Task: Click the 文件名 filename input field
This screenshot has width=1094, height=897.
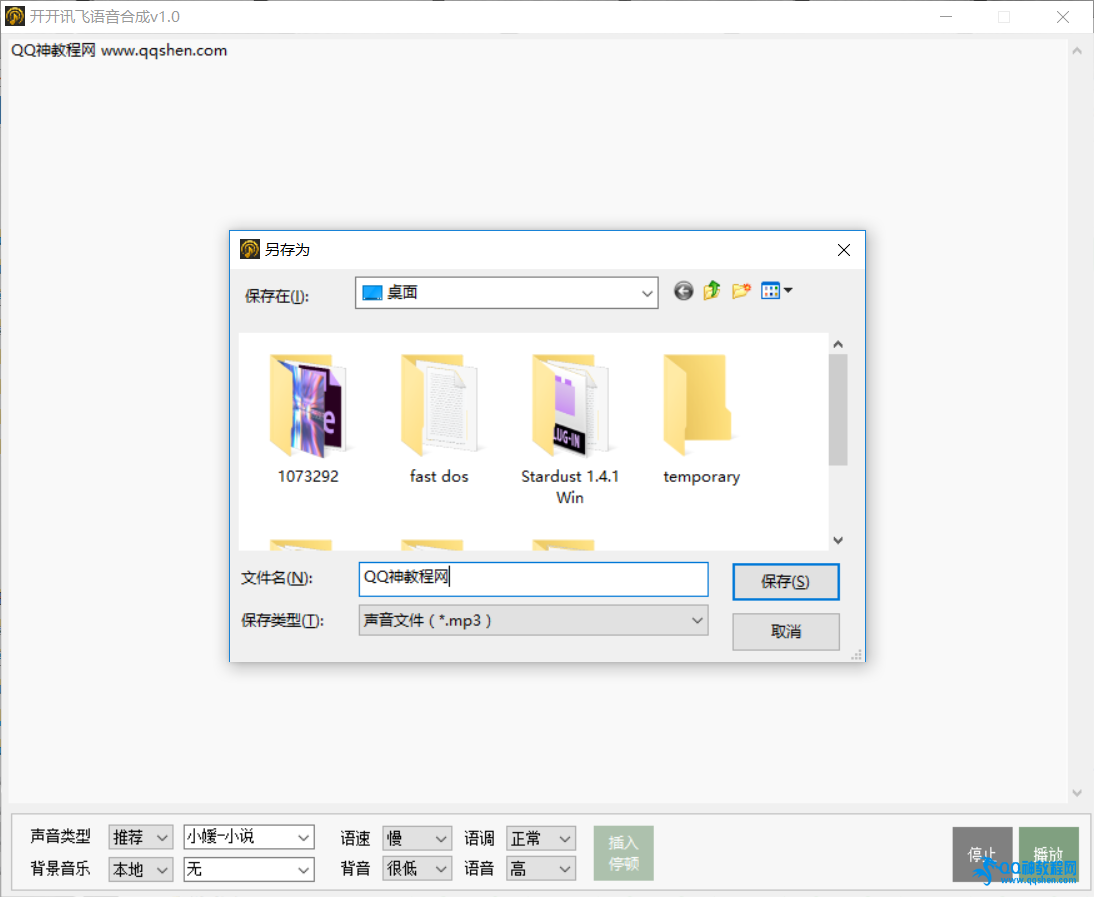Action: 533,579
